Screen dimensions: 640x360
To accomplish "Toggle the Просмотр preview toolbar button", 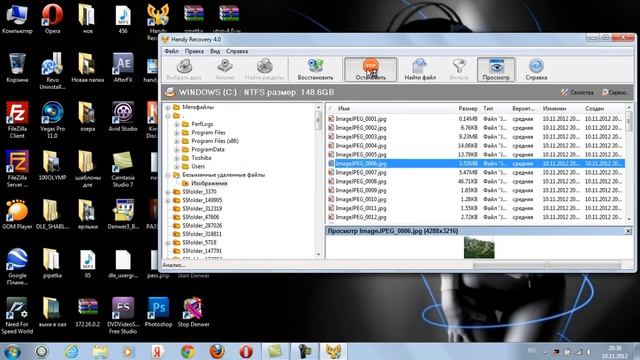I will (x=496, y=69).
